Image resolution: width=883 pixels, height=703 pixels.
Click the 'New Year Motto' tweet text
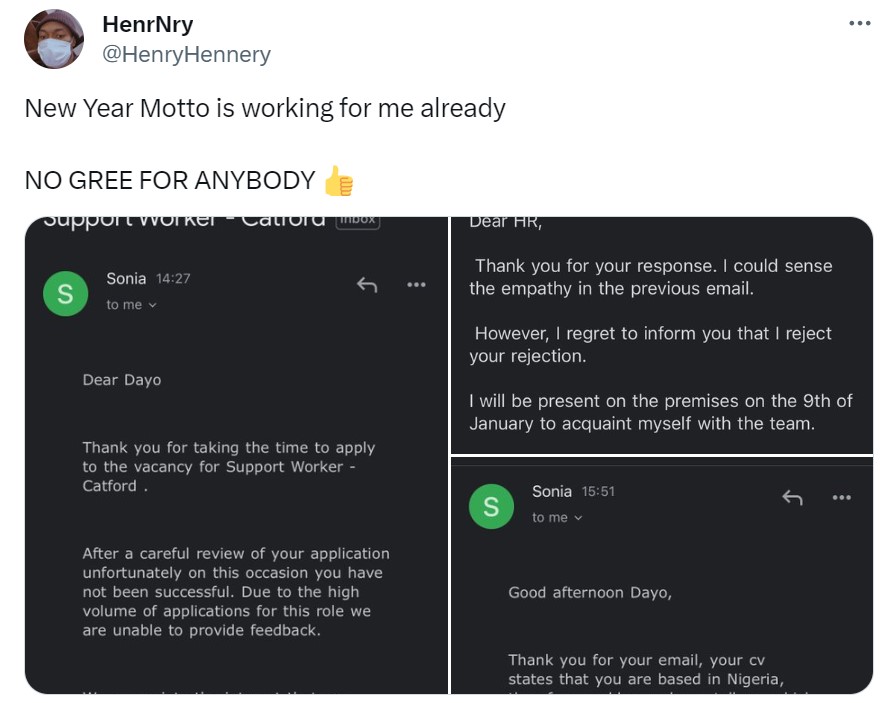tap(265, 108)
